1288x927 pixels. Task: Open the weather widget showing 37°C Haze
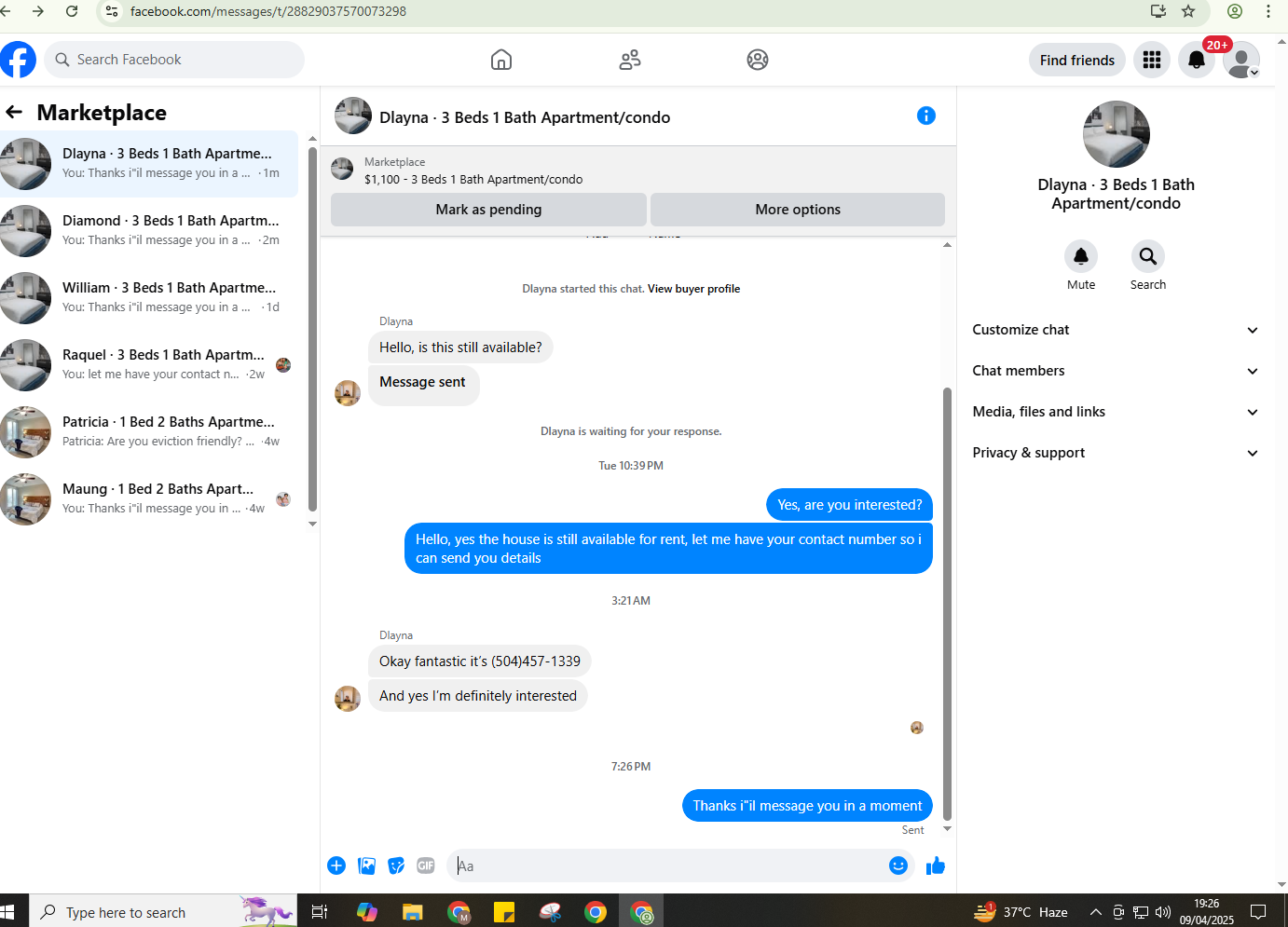tap(1021, 911)
